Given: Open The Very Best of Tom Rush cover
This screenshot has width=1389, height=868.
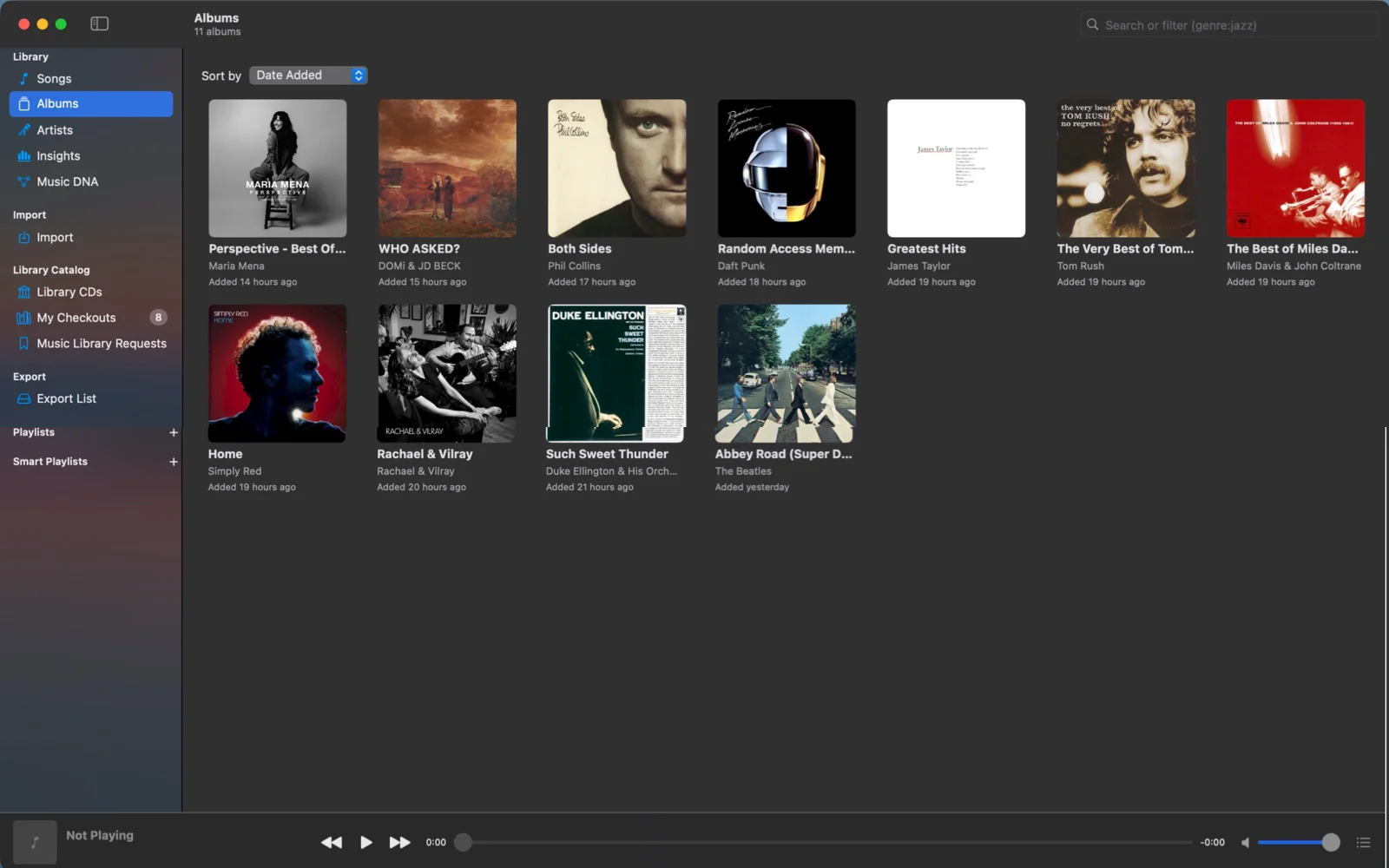Looking at the screenshot, I should 1126,168.
